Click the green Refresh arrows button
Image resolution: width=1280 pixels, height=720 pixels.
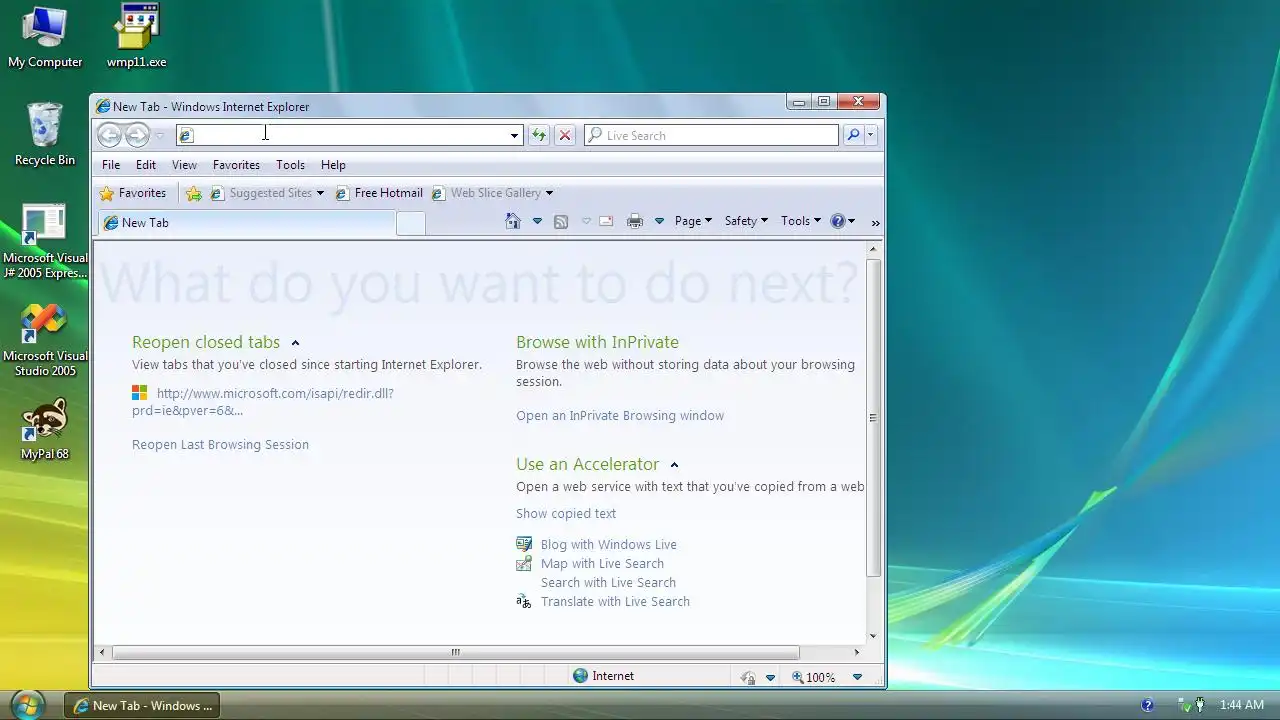point(538,135)
